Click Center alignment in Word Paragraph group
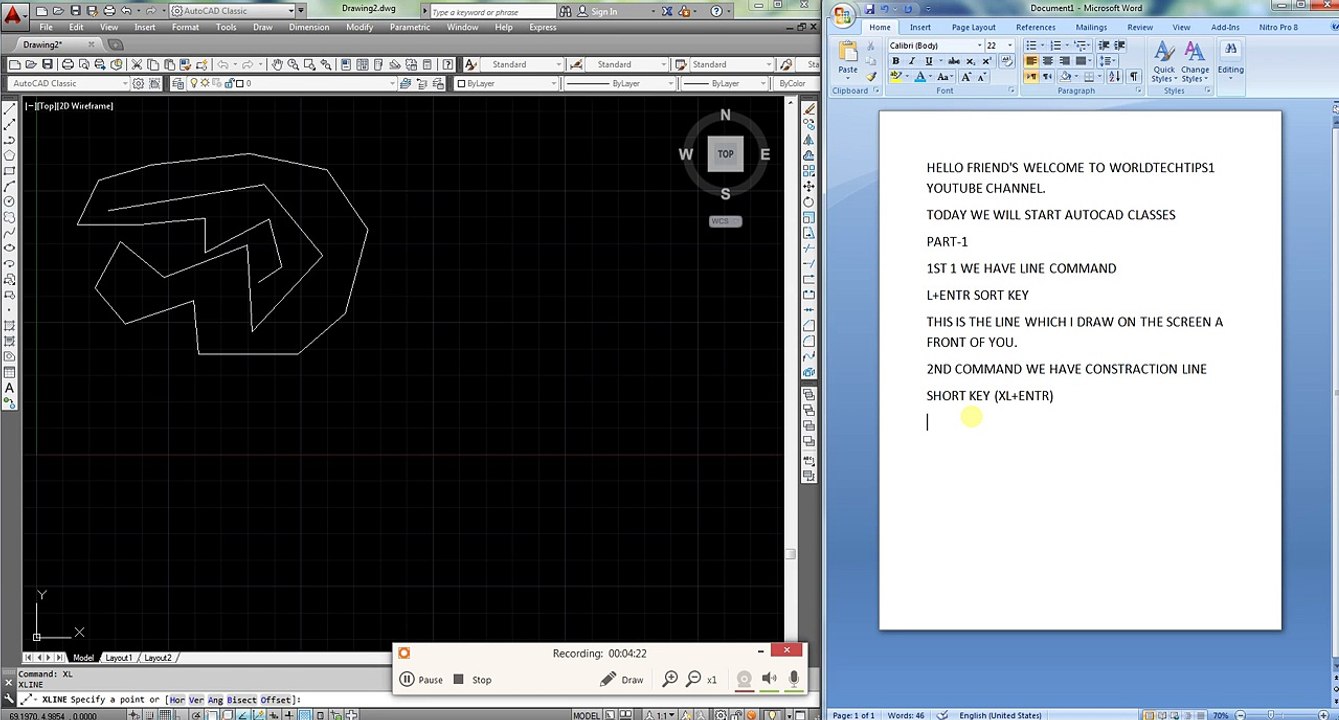This screenshot has height=720, width=1339. [x=1048, y=61]
